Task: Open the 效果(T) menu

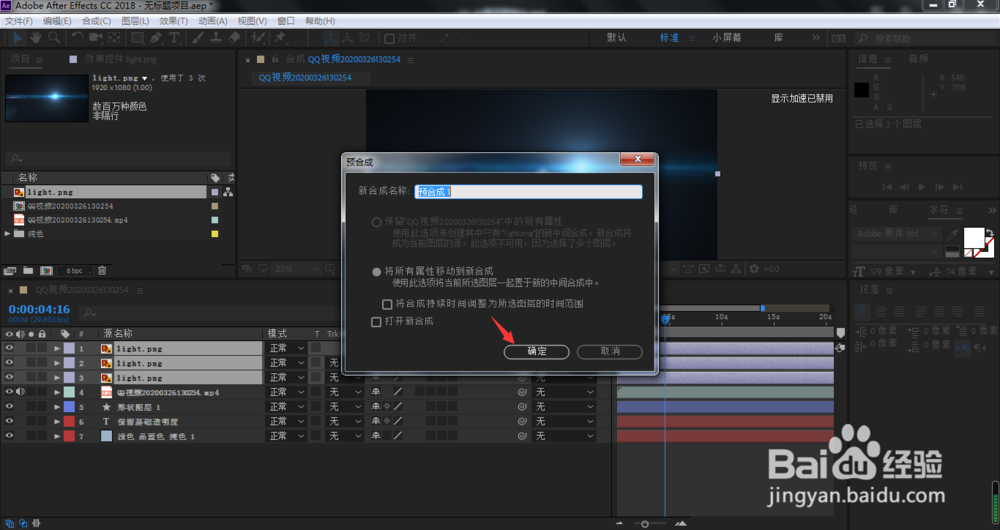Action: tap(173, 21)
